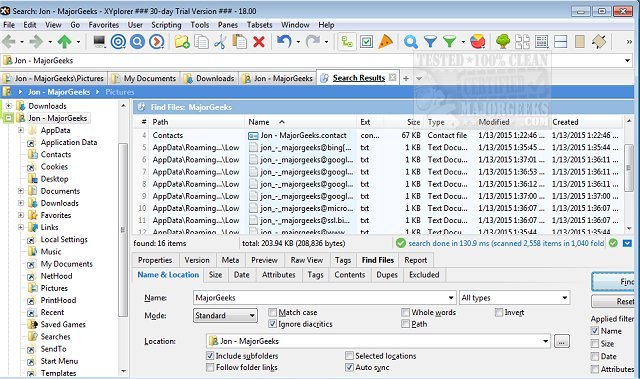Image resolution: width=640 pixels, height=379 pixels.
Task: Click the green tree toolbar icon
Action: tap(503, 42)
